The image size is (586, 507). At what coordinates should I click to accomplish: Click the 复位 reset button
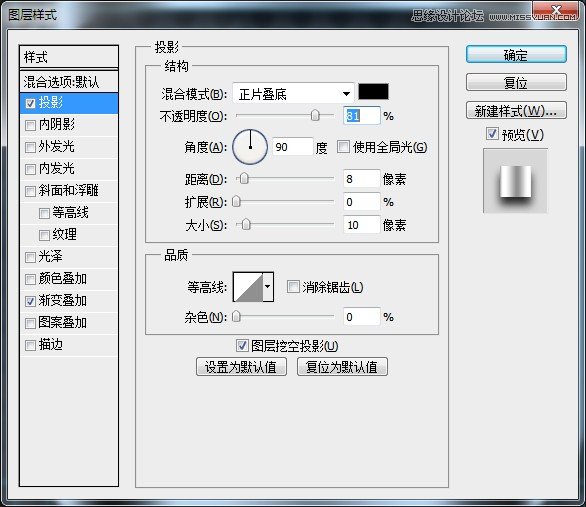click(x=516, y=82)
